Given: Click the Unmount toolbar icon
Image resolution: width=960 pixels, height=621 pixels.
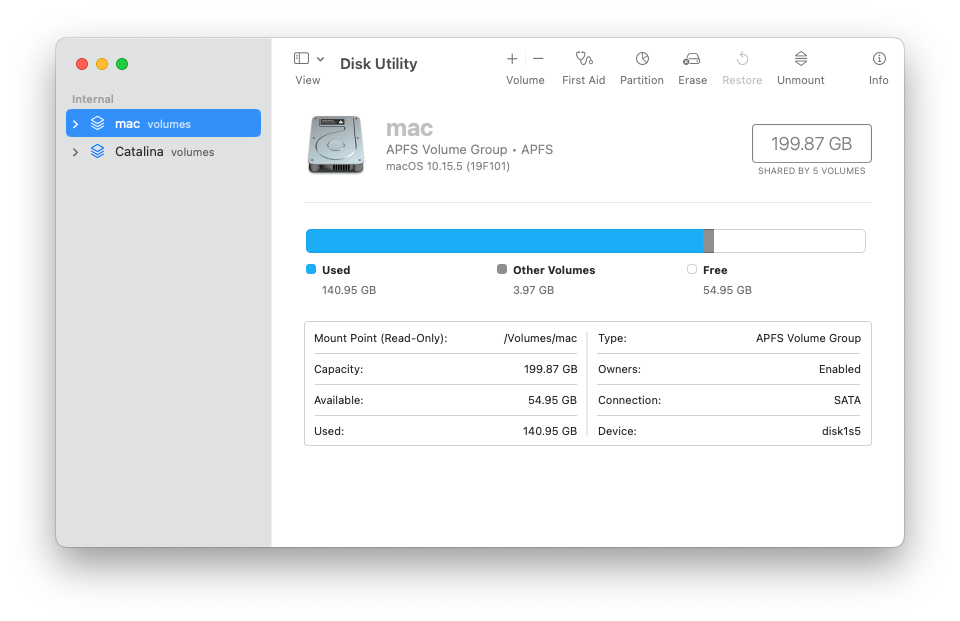Looking at the screenshot, I should tap(801, 59).
